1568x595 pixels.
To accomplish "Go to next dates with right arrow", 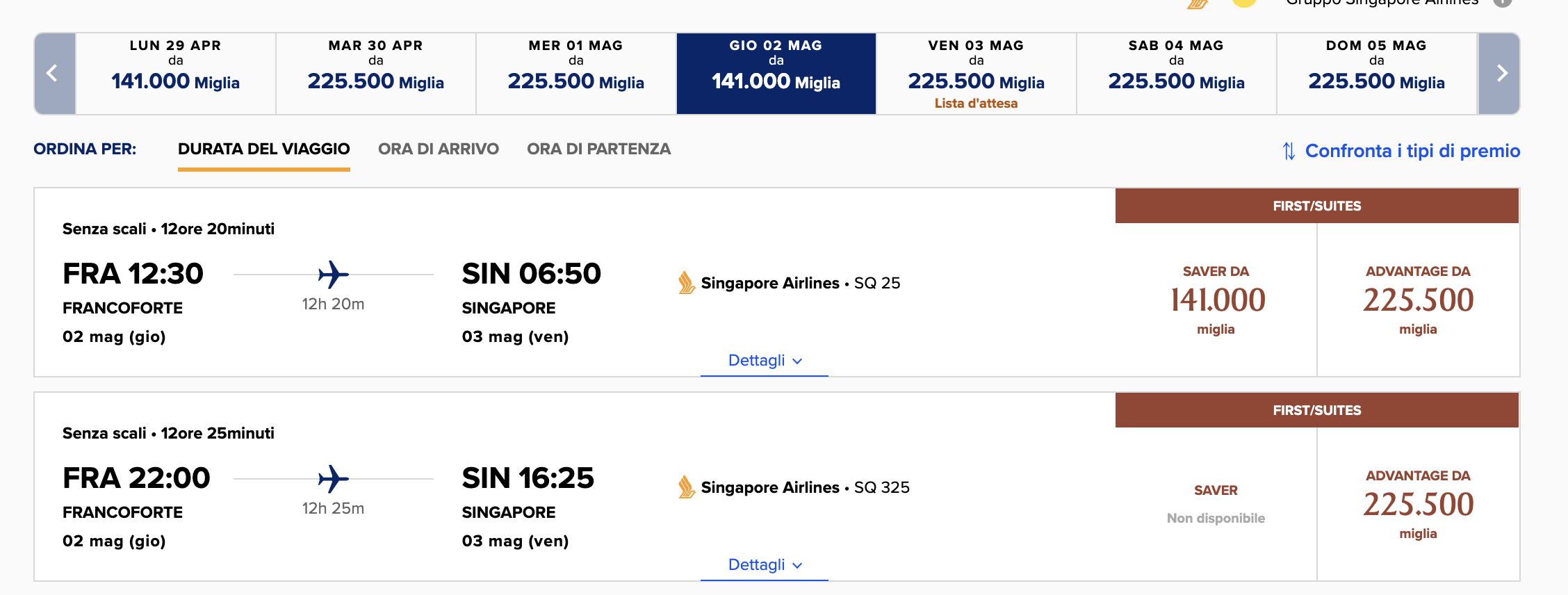I will click(x=1499, y=74).
